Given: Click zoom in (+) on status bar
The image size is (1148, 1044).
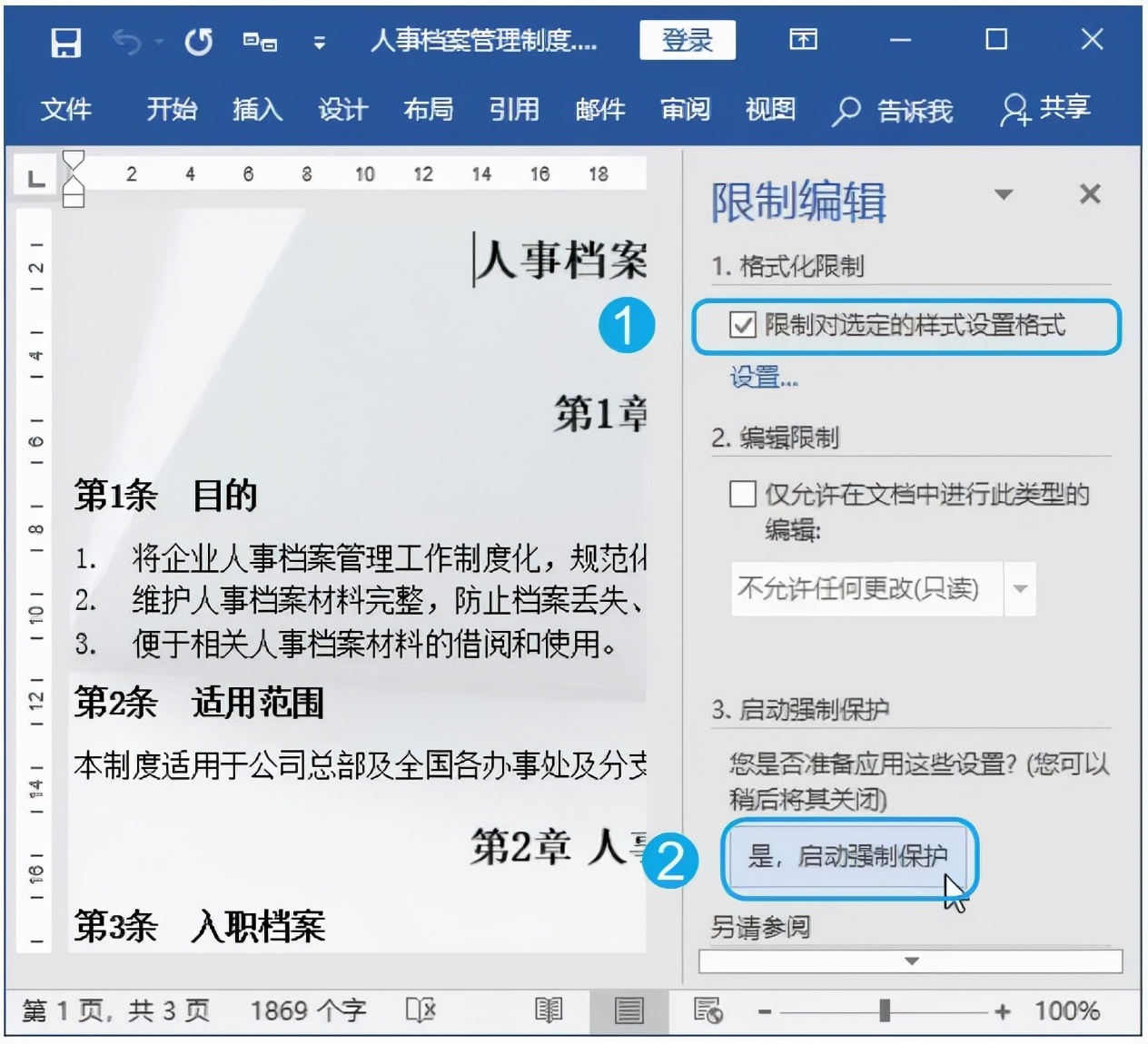Looking at the screenshot, I should tap(1004, 1010).
